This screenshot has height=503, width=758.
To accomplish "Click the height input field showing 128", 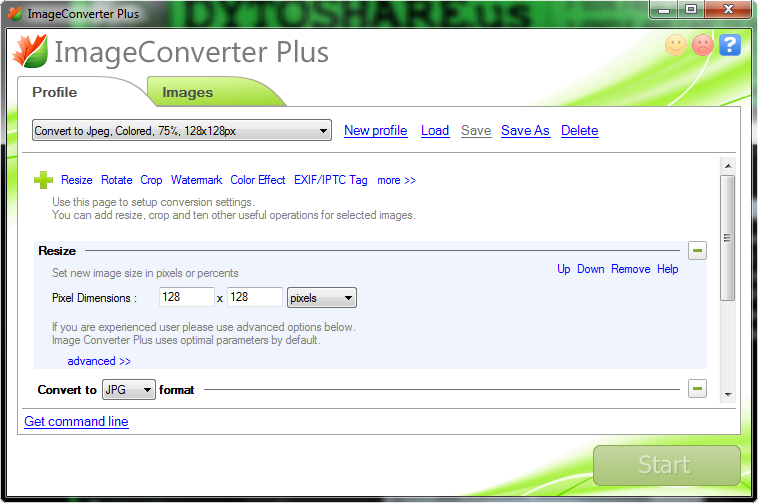I will (x=255, y=297).
